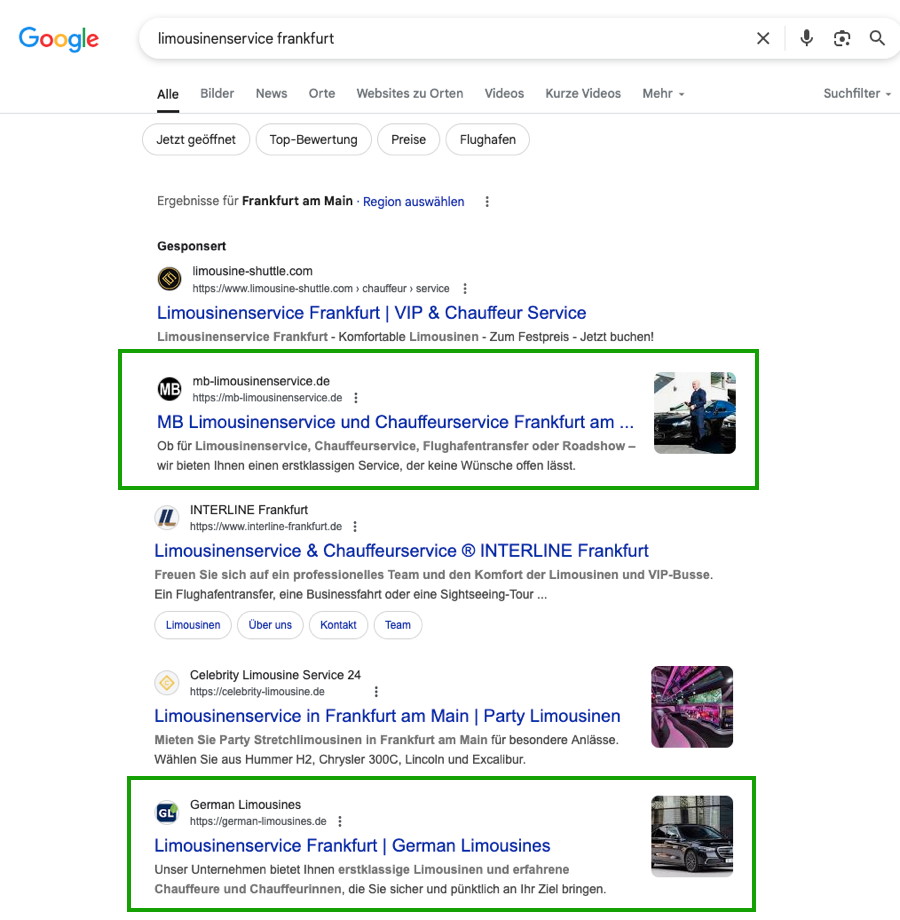Screen dimensions: 900x920
Task: Open the Kurze Videos tab
Action: click(x=583, y=94)
